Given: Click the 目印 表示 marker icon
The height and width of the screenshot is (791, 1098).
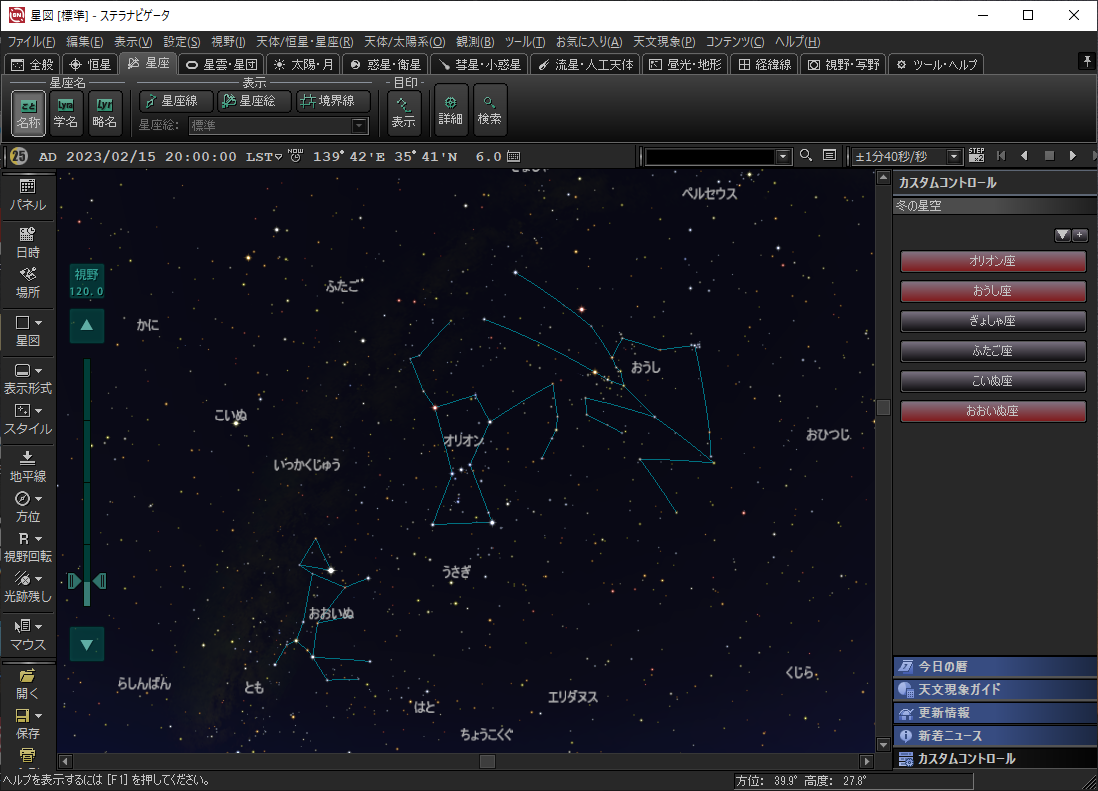Looking at the screenshot, I should [x=403, y=110].
